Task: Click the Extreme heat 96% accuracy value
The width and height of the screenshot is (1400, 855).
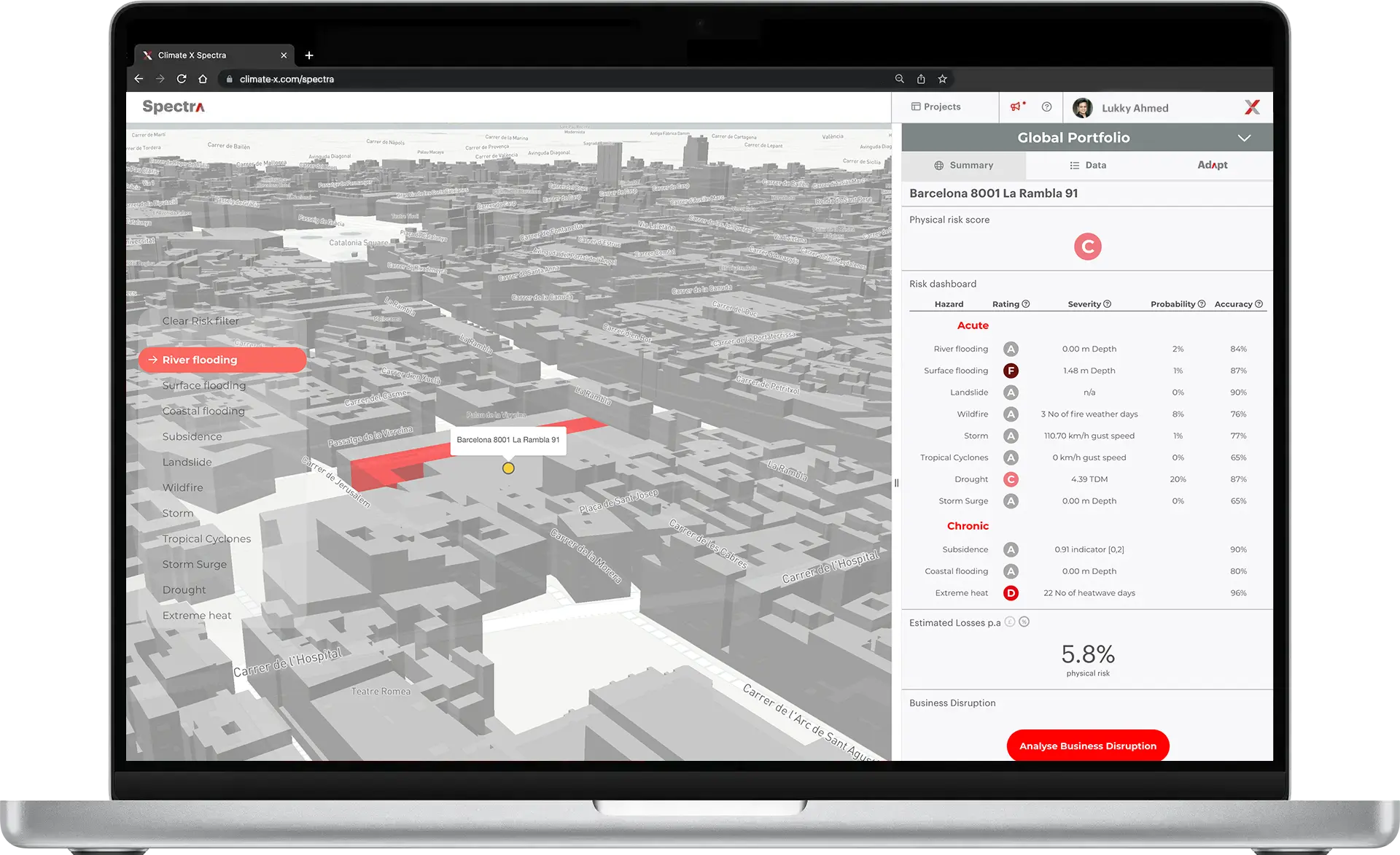Action: click(1238, 593)
